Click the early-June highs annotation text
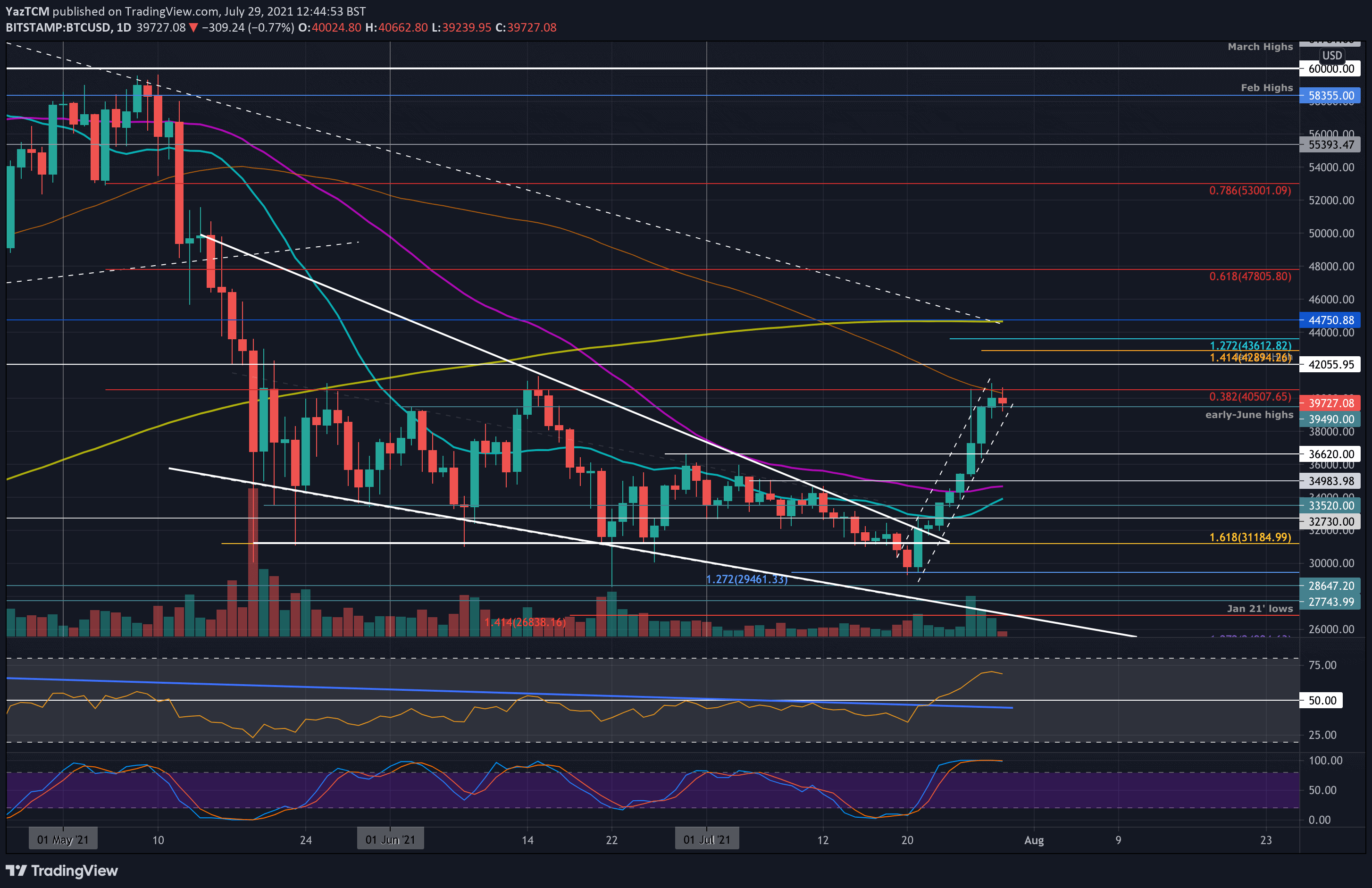This screenshot has height=888, width=1372. [1249, 415]
